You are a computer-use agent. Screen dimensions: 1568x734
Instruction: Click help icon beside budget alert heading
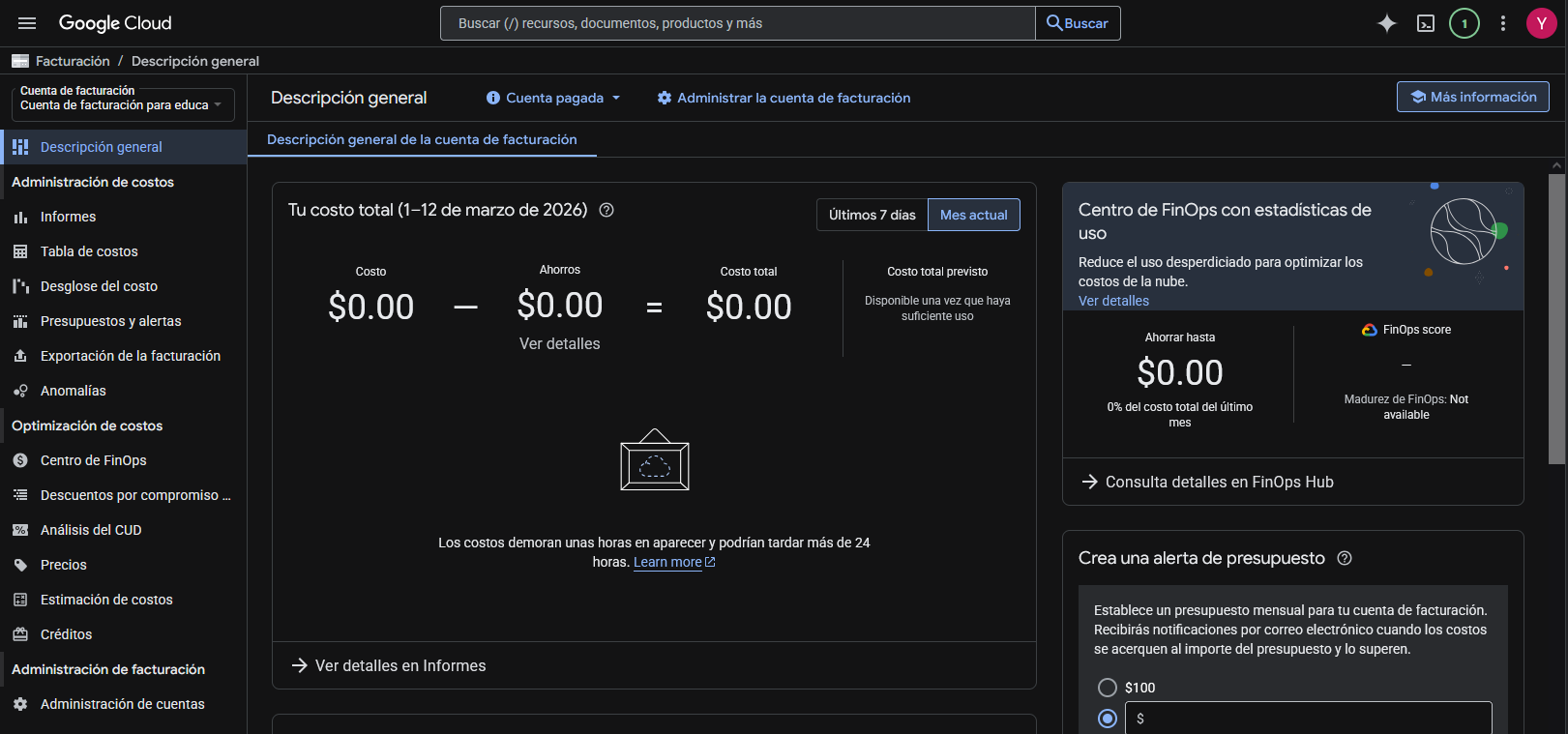click(1344, 558)
